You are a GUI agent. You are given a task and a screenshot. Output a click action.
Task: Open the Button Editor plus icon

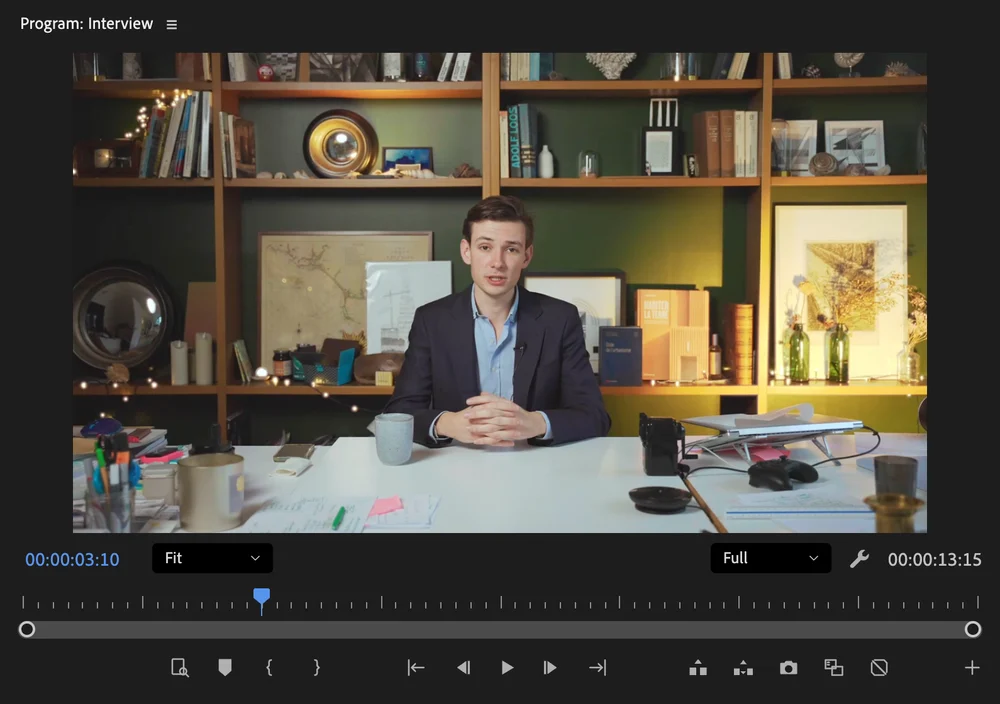point(972,668)
